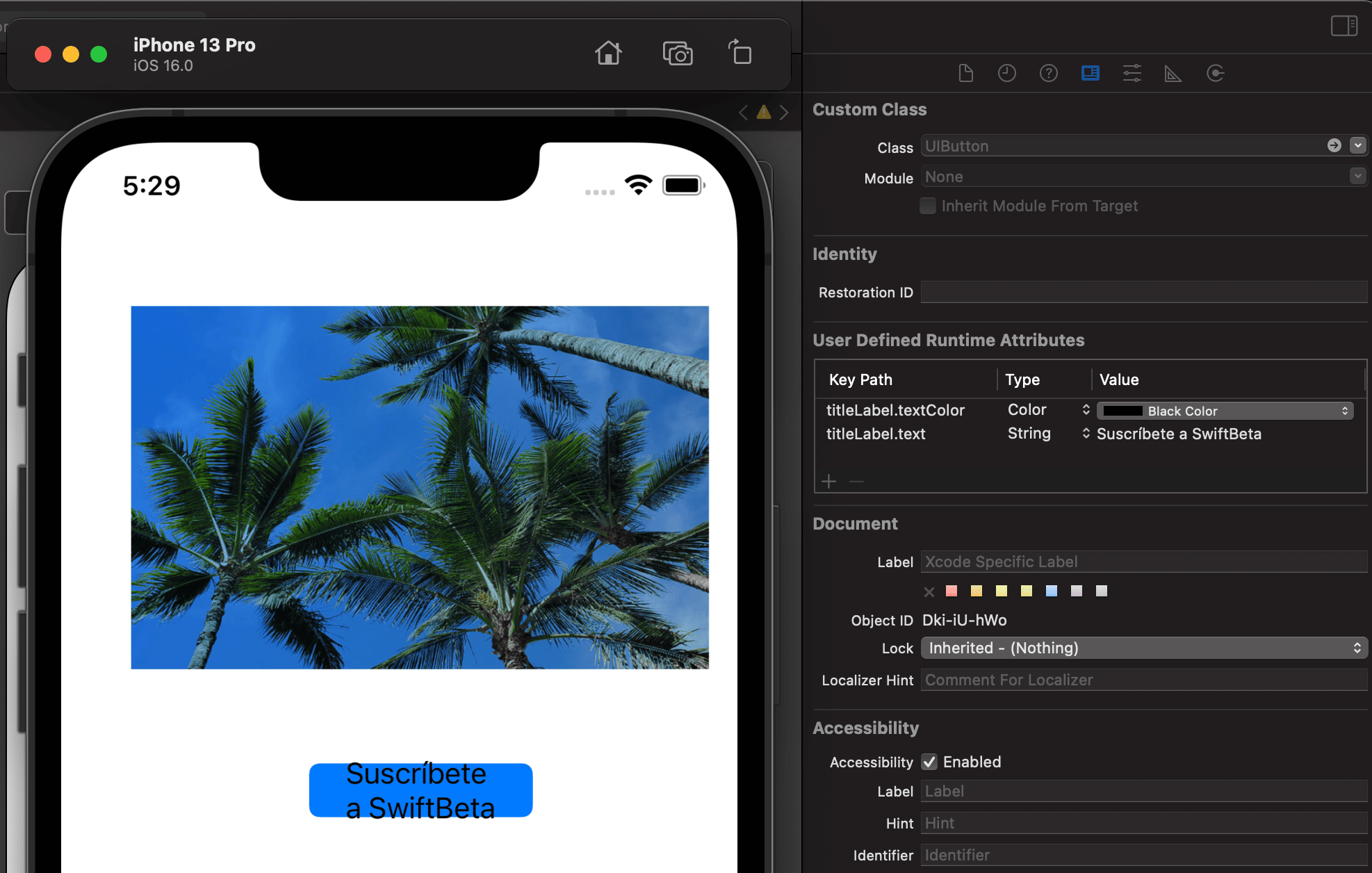1372x873 pixels.
Task: Click Remove runtime attribute minus button
Action: (857, 481)
